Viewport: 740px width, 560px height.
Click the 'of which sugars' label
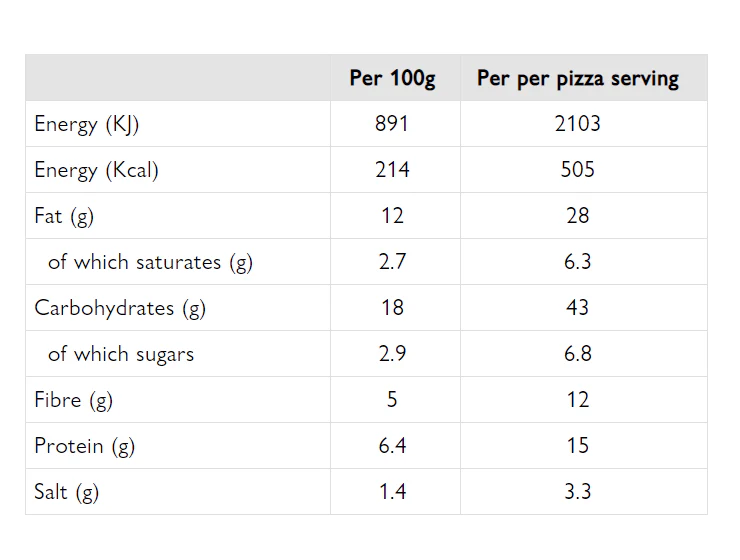[121, 354]
